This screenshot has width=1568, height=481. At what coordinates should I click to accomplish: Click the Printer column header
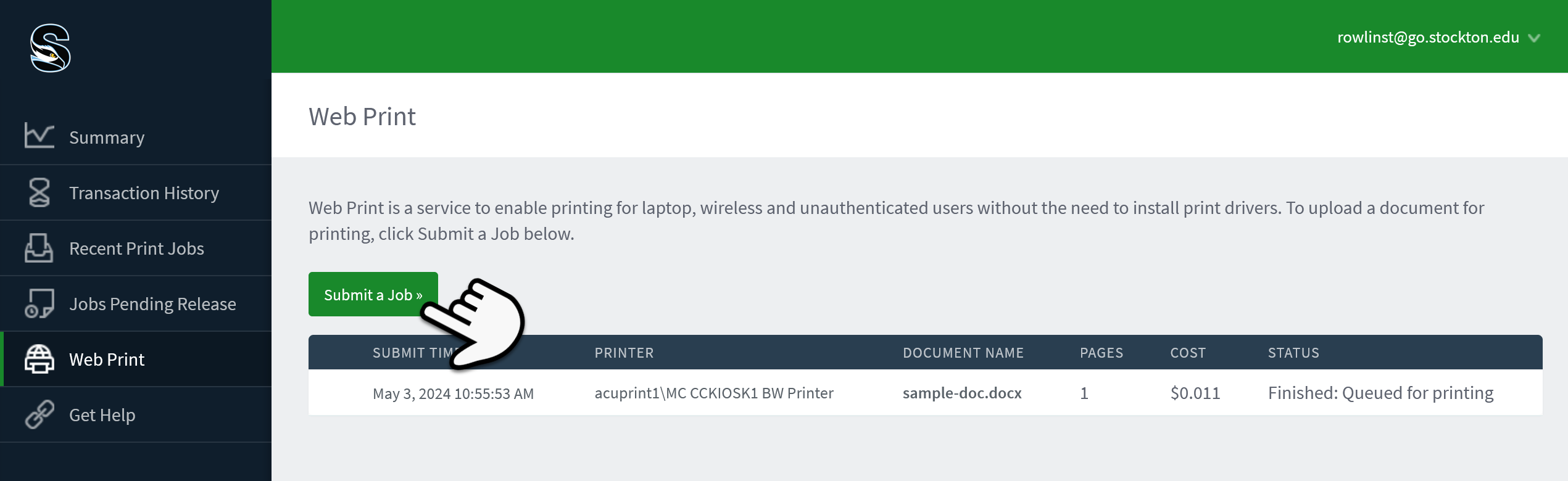click(x=624, y=353)
